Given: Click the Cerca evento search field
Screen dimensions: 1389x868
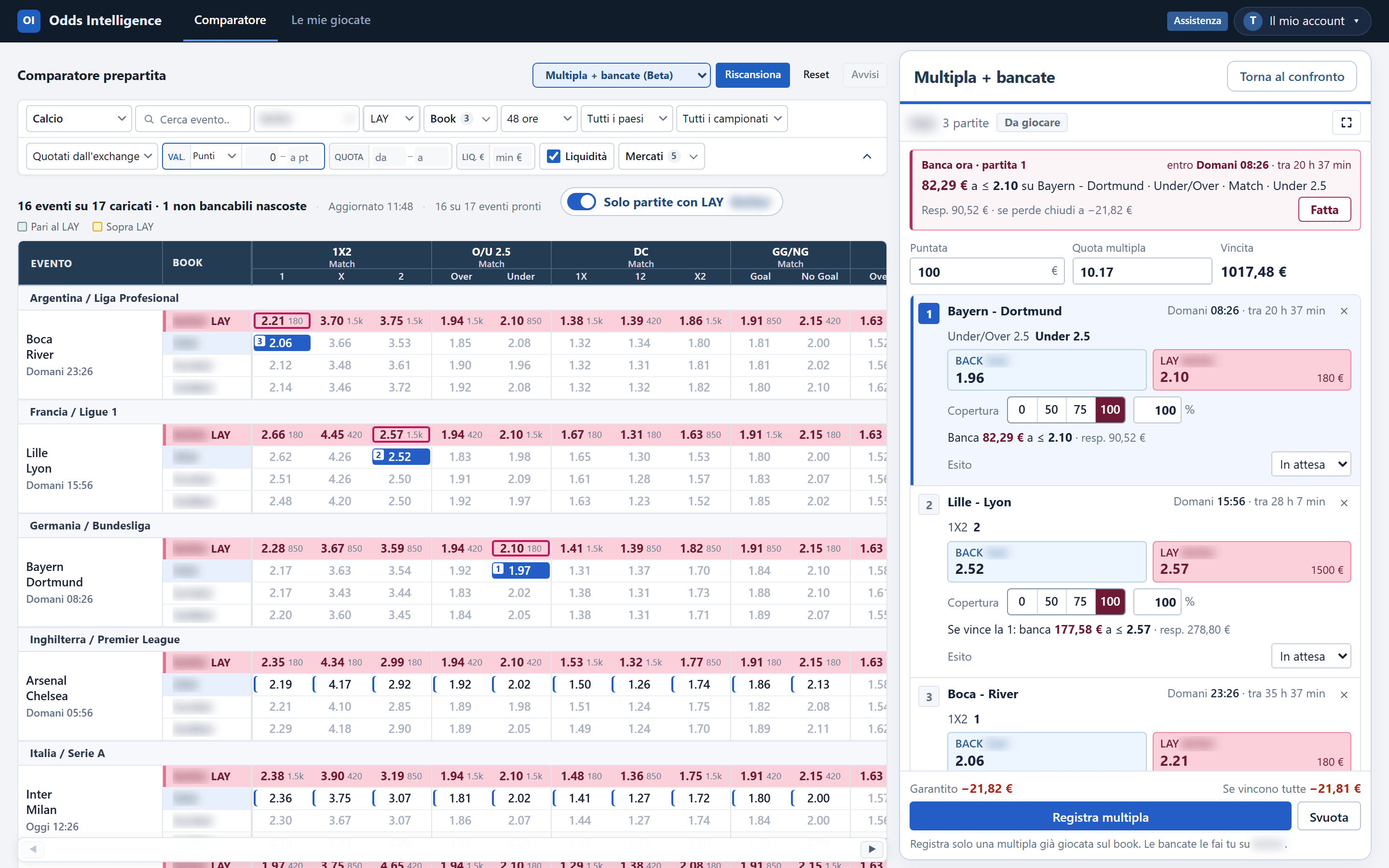Looking at the screenshot, I should tap(193, 119).
